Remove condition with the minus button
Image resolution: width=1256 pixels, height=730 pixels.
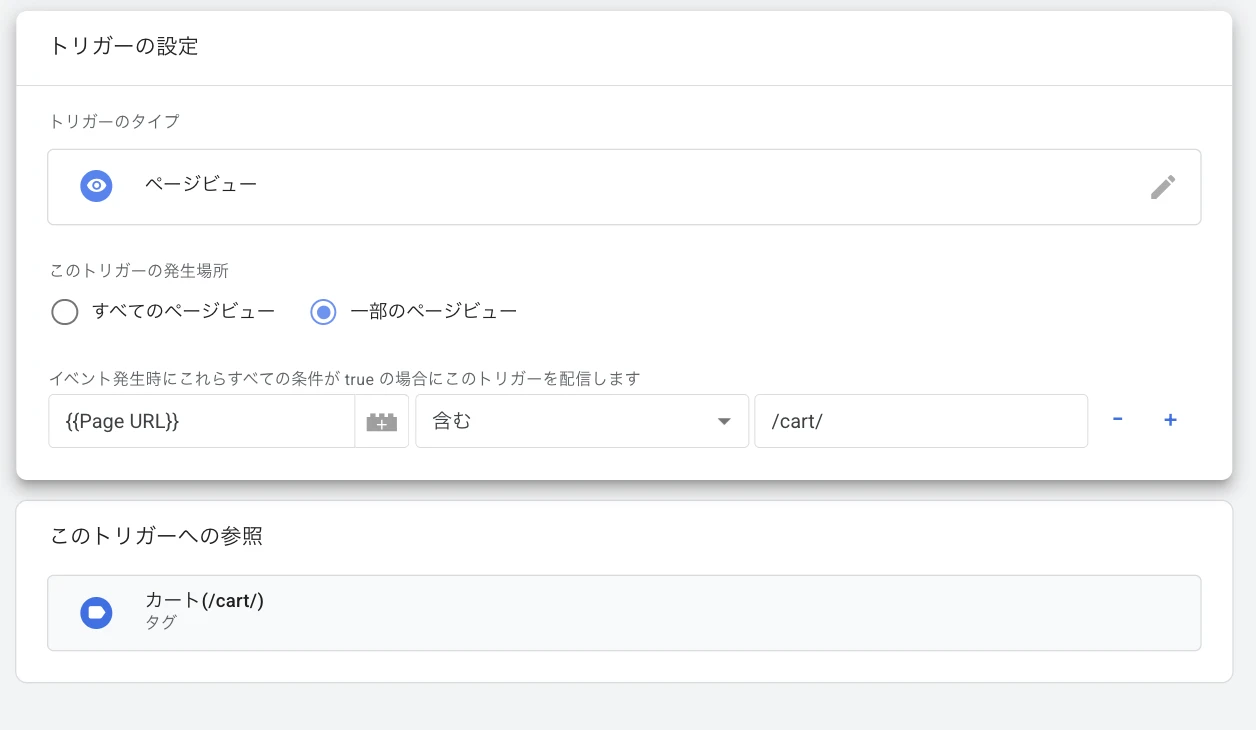click(x=1117, y=420)
